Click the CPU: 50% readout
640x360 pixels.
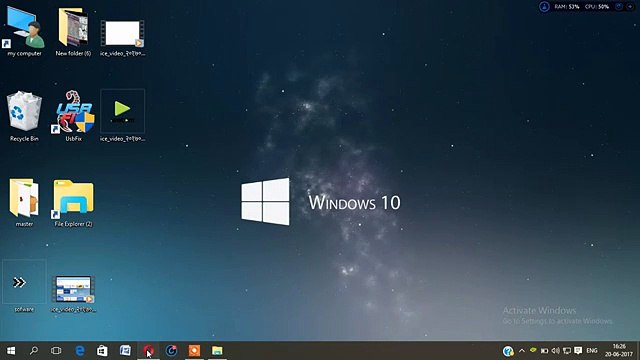click(x=597, y=7)
